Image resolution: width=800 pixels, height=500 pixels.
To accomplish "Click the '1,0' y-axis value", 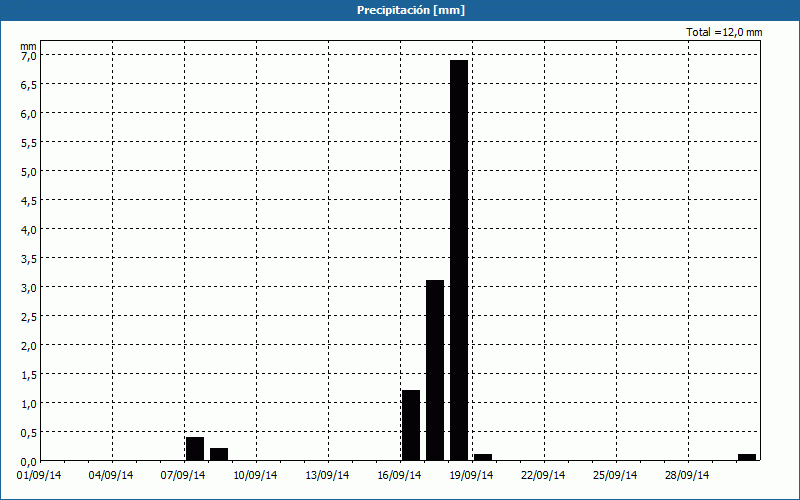I will [x=28, y=404].
